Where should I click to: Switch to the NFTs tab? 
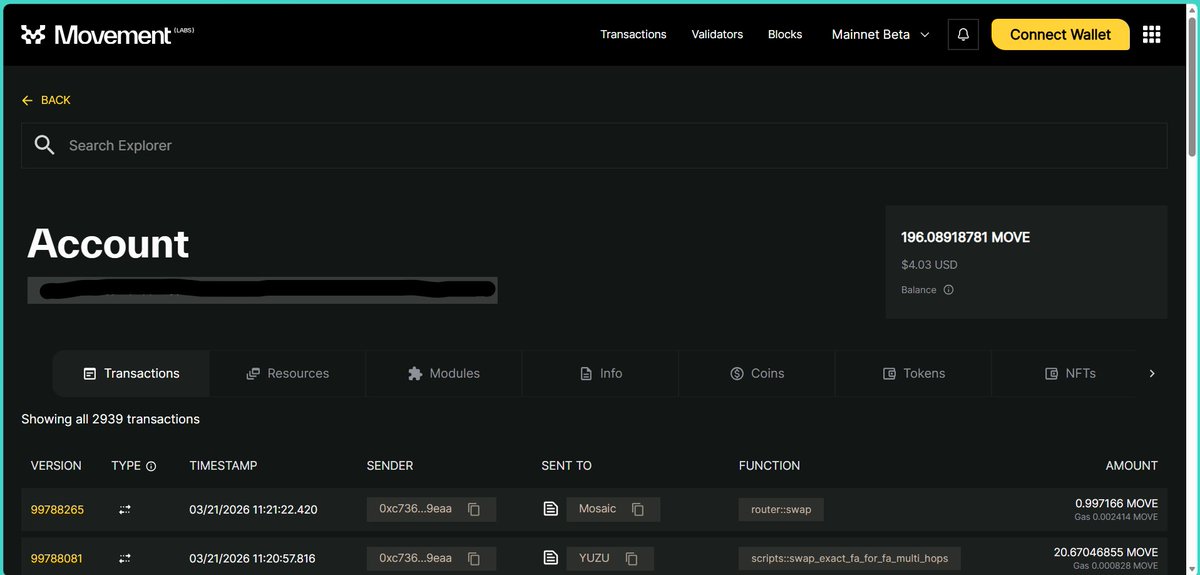pyautogui.click(x=1069, y=373)
